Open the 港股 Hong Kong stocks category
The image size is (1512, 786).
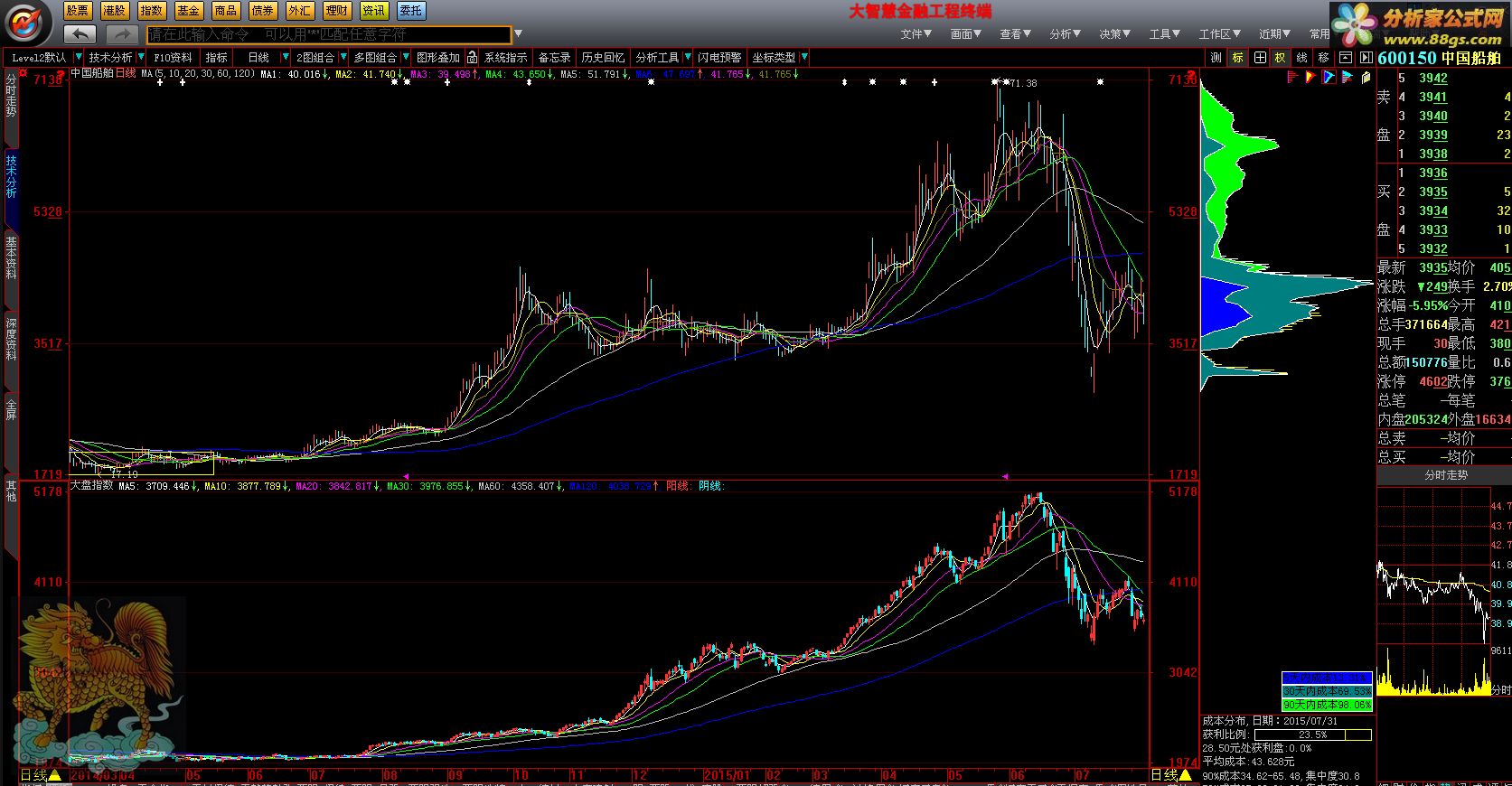pos(115,11)
